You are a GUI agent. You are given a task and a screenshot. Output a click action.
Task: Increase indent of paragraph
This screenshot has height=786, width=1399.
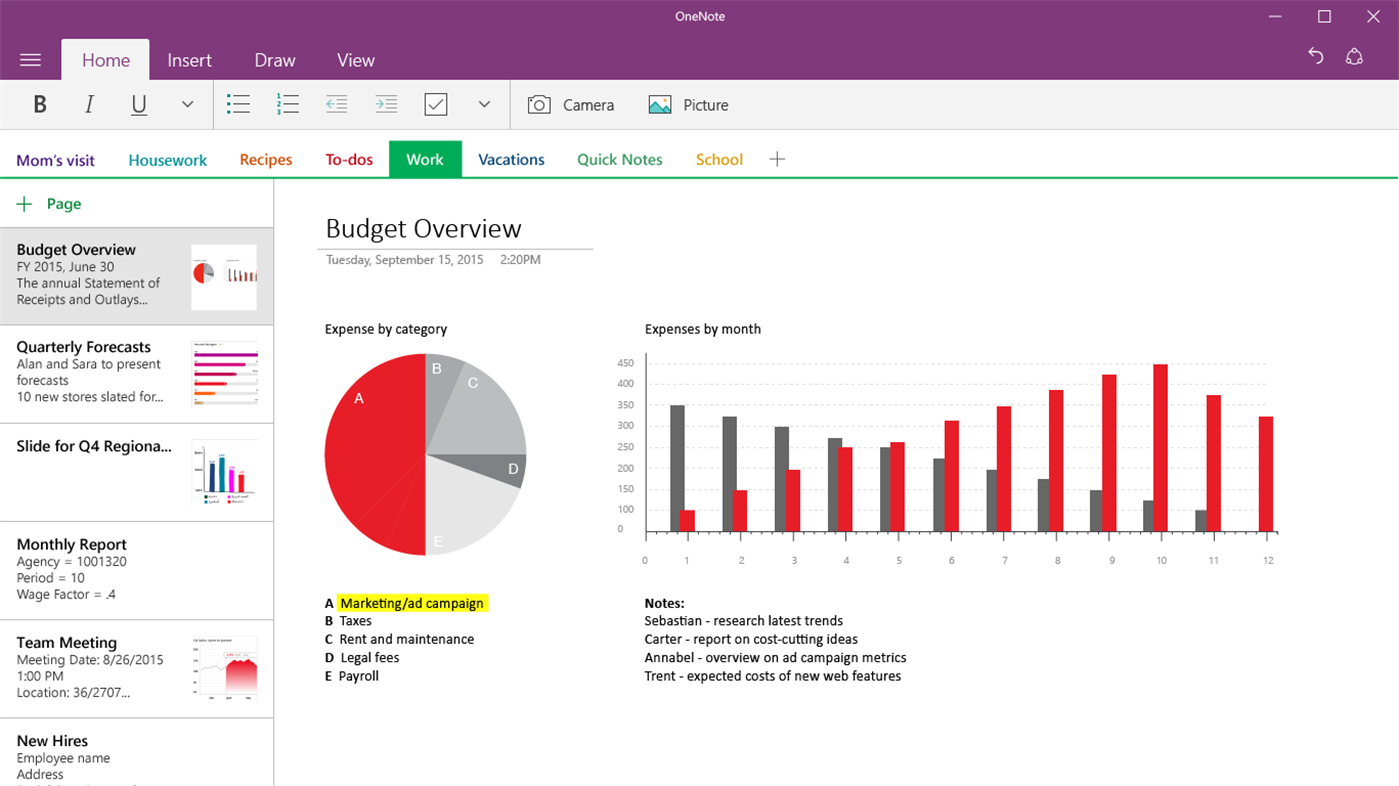click(x=386, y=104)
